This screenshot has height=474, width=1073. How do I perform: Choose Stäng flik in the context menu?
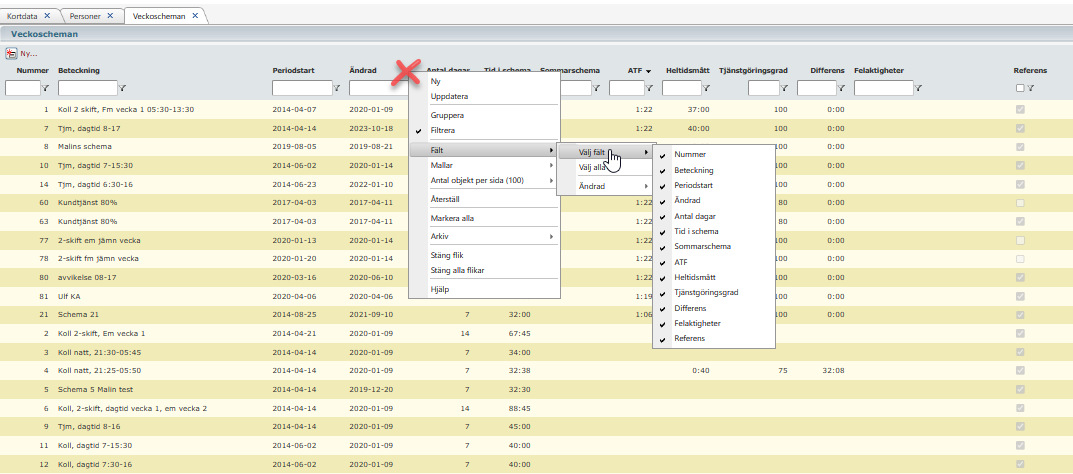click(x=484, y=256)
